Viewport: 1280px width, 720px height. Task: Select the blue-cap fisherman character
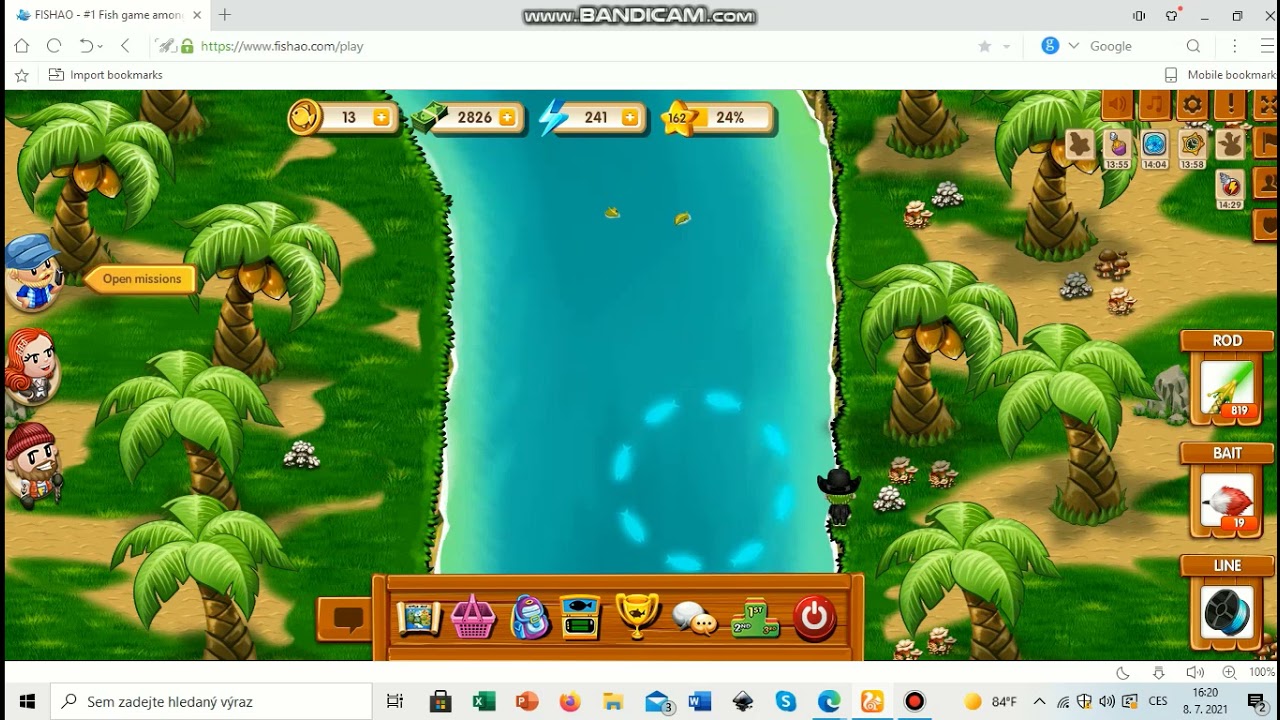(x=33, y=271)
